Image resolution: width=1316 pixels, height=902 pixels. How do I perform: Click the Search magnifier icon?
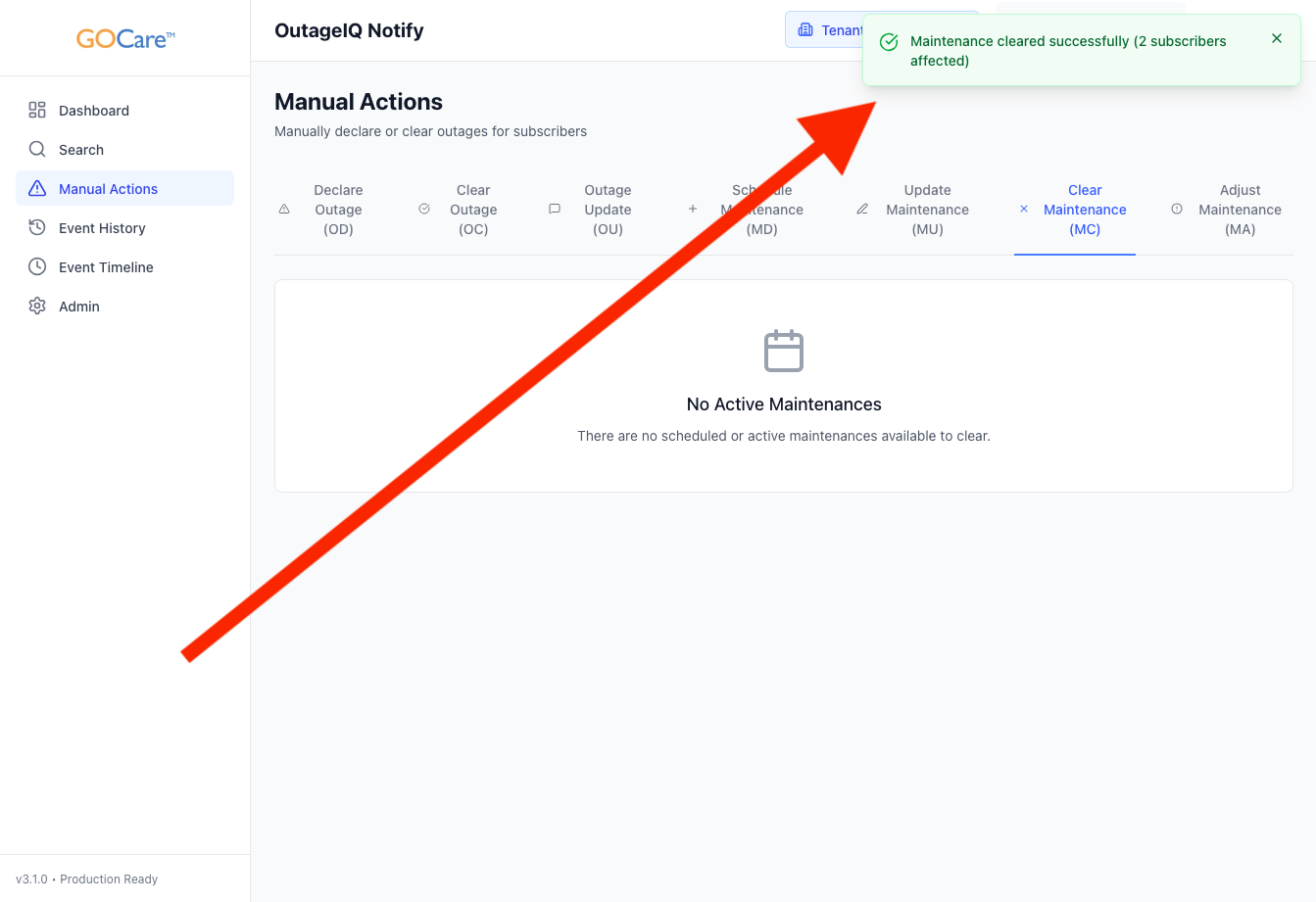(x=37, y=149)
